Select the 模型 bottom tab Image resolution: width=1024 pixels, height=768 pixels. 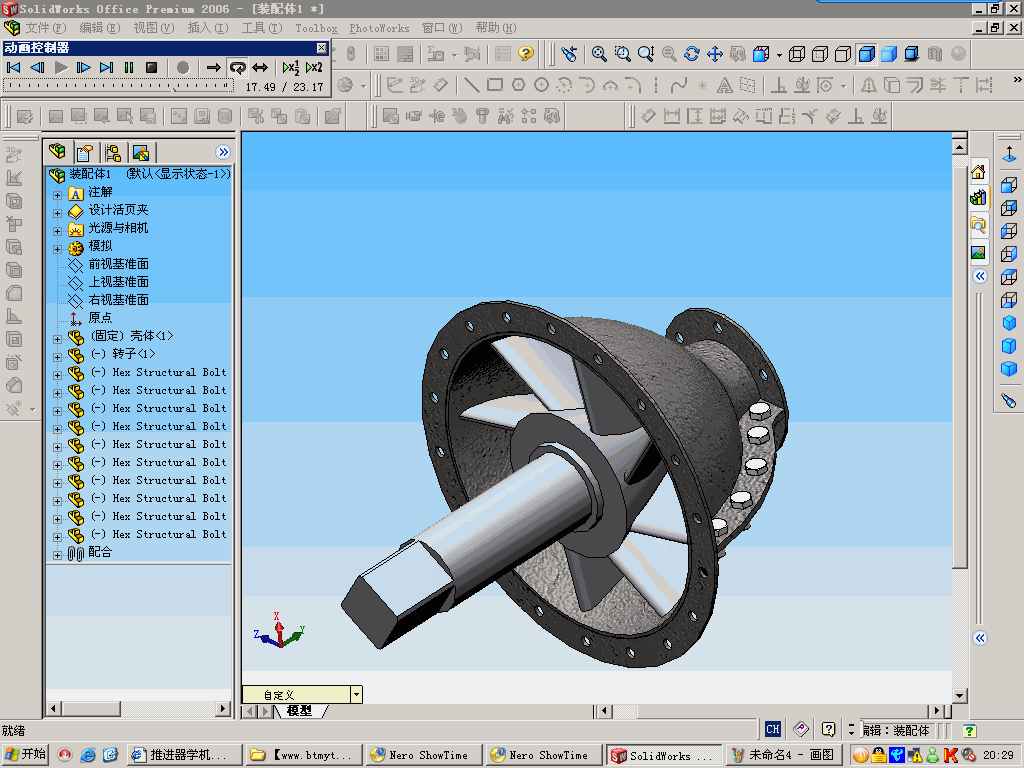[x=299, y=711]
